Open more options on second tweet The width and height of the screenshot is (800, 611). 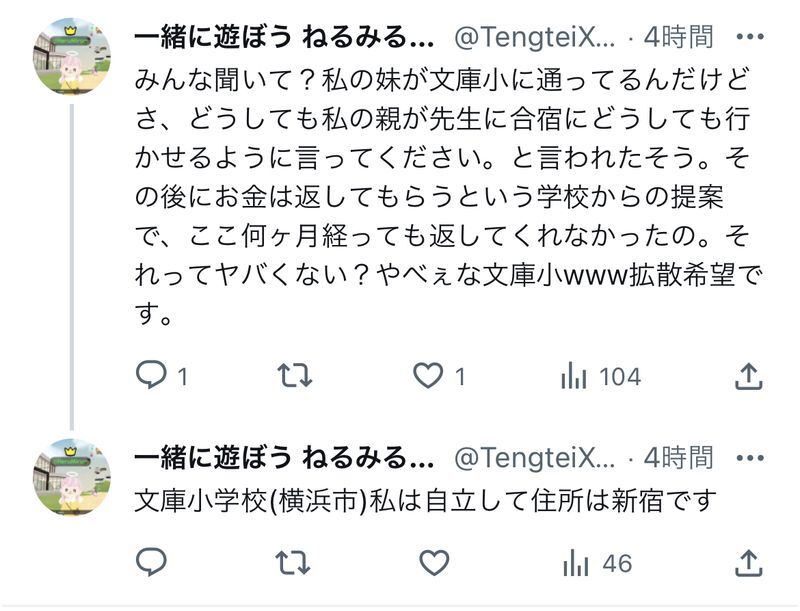(x=749, y=457)
